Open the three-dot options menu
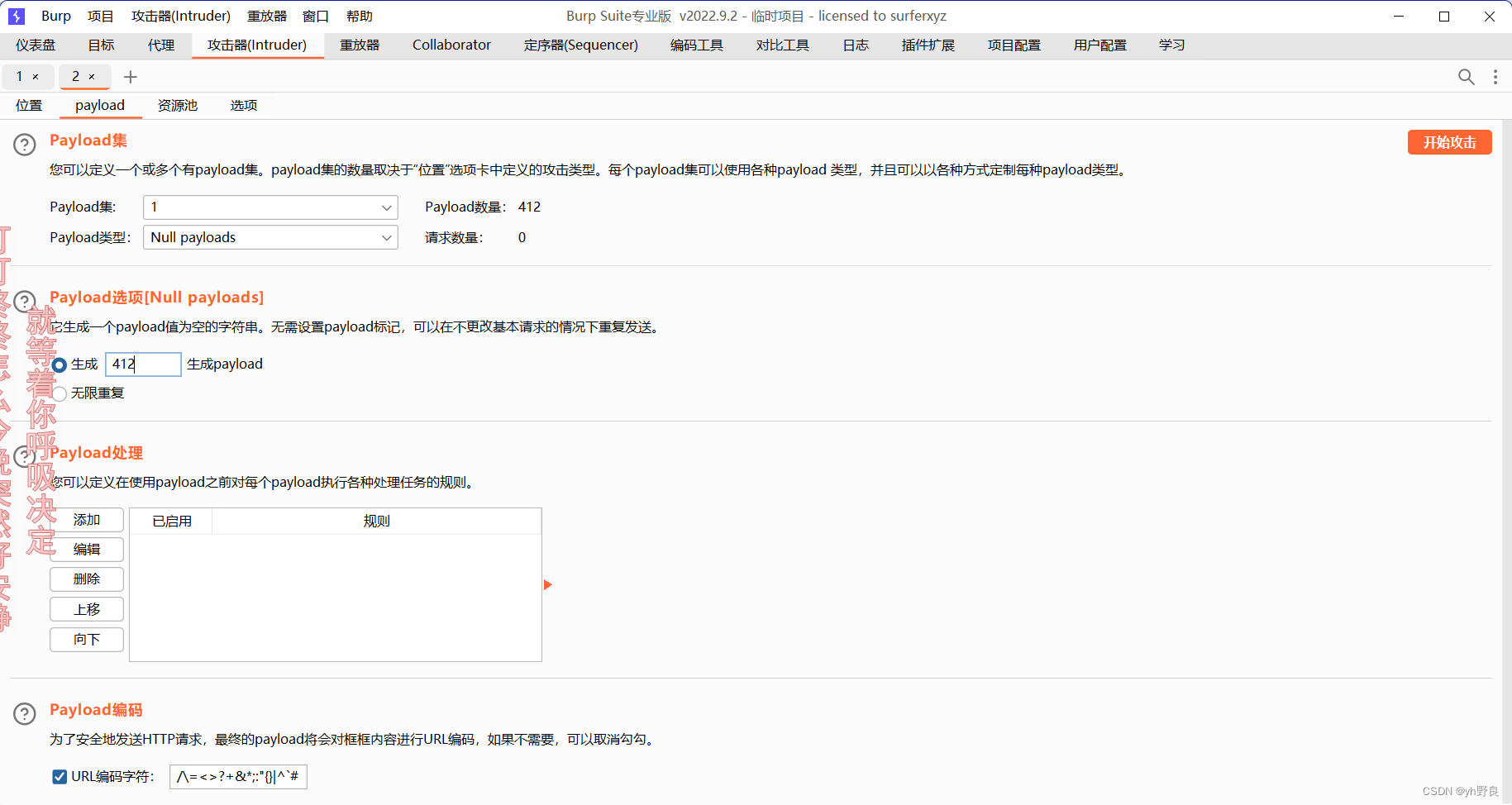Viewport: 1512px width, 805px height. tap(1495, 77)
